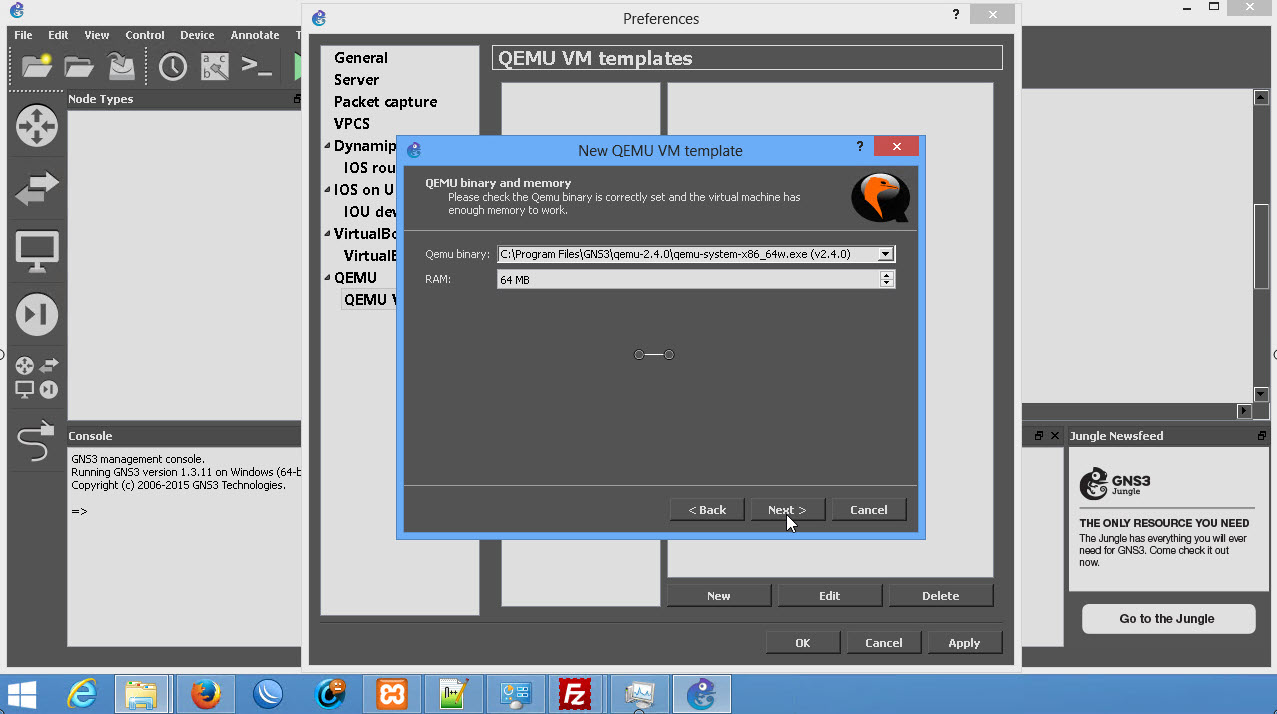Image resolution: width=1277 pixels, height=714 pixels.
Task: Click the Go to the Jungle button
Action: point(1168,619)
